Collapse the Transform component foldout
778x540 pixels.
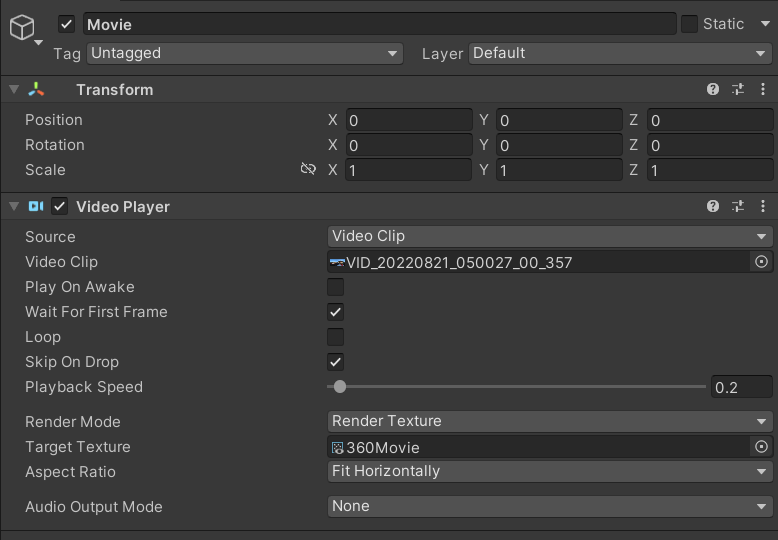pyautogui.click(x=14, y=89)
